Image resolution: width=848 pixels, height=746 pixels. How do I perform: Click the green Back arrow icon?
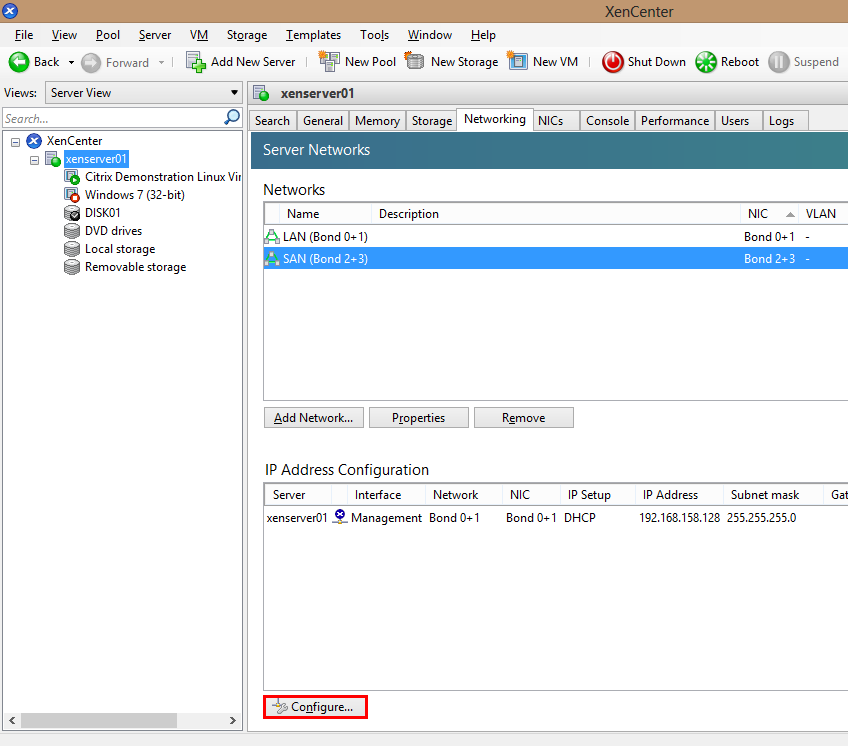coord(19,62)
